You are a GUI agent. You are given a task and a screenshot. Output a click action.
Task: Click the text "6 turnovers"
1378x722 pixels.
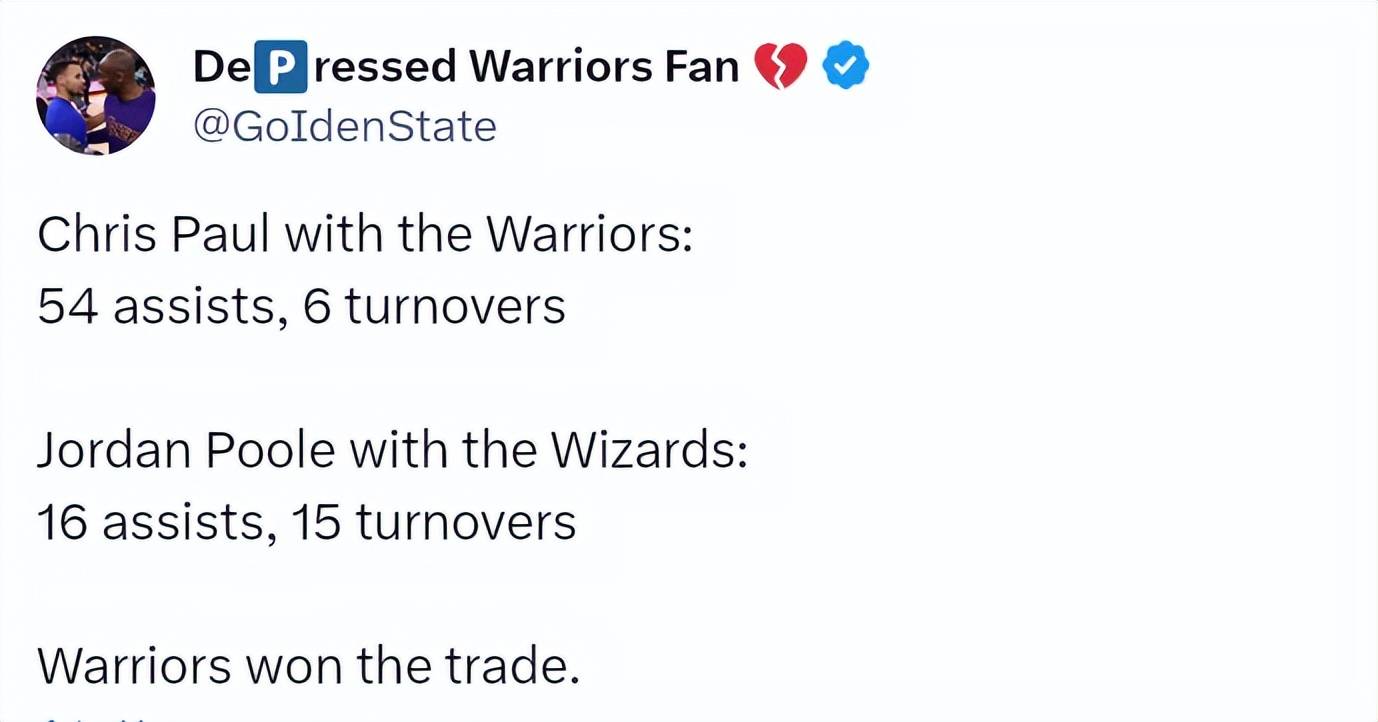[434, 307]
